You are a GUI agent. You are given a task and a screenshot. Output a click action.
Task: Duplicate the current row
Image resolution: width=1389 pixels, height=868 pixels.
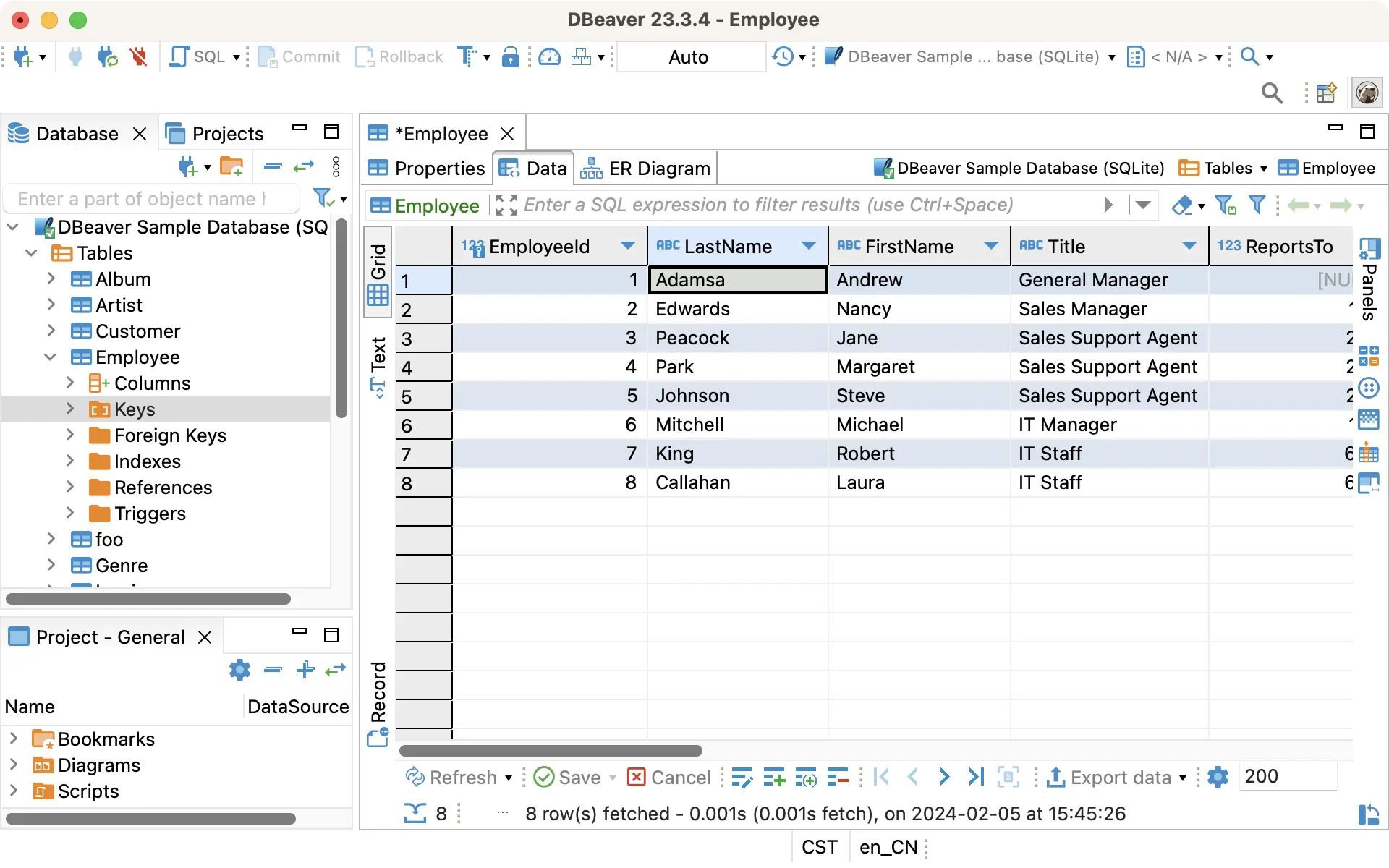click(x=806, y=777)
